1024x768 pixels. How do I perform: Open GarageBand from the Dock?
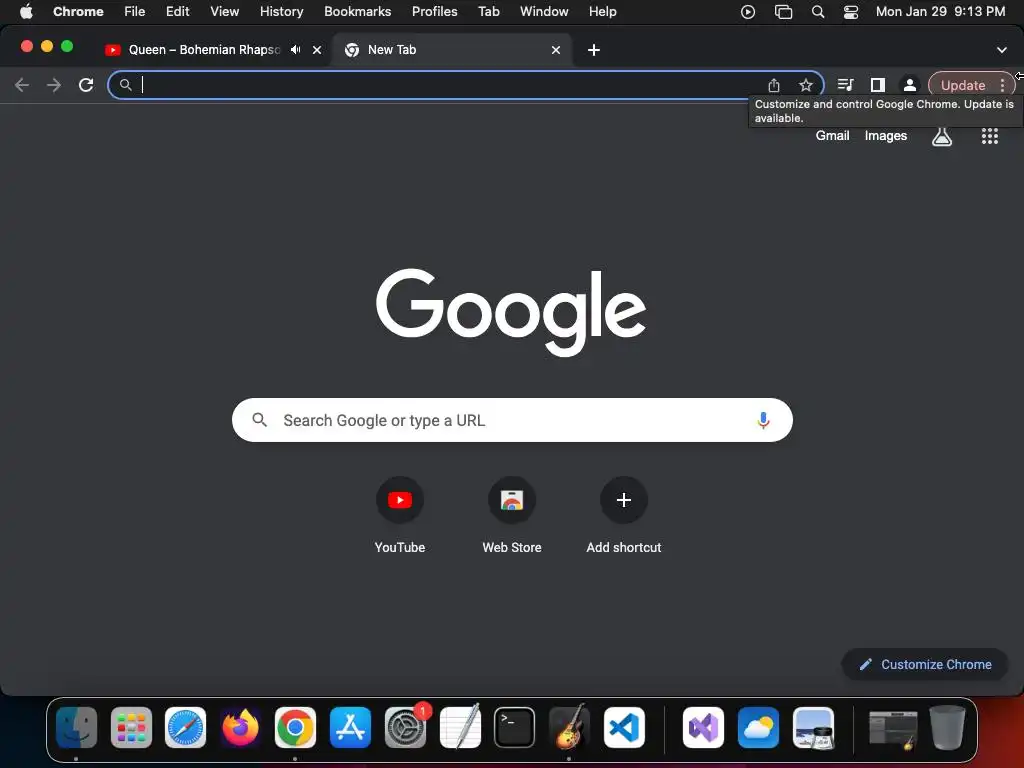pyautogui.click(x=569, y=727)
